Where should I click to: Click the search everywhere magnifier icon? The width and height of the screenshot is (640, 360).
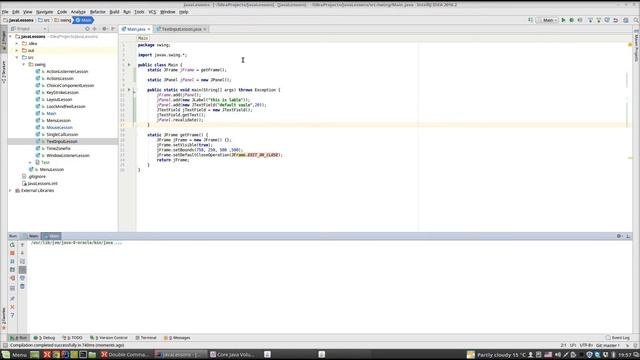tap(636, 20)
